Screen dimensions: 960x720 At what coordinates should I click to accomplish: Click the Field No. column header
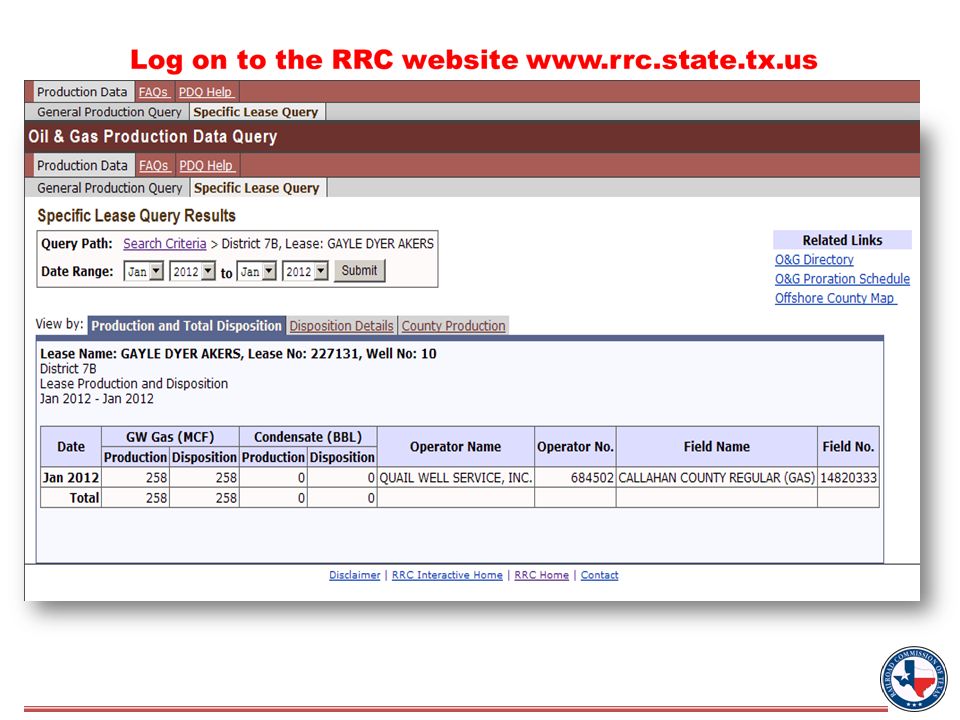tap(848, 447)
